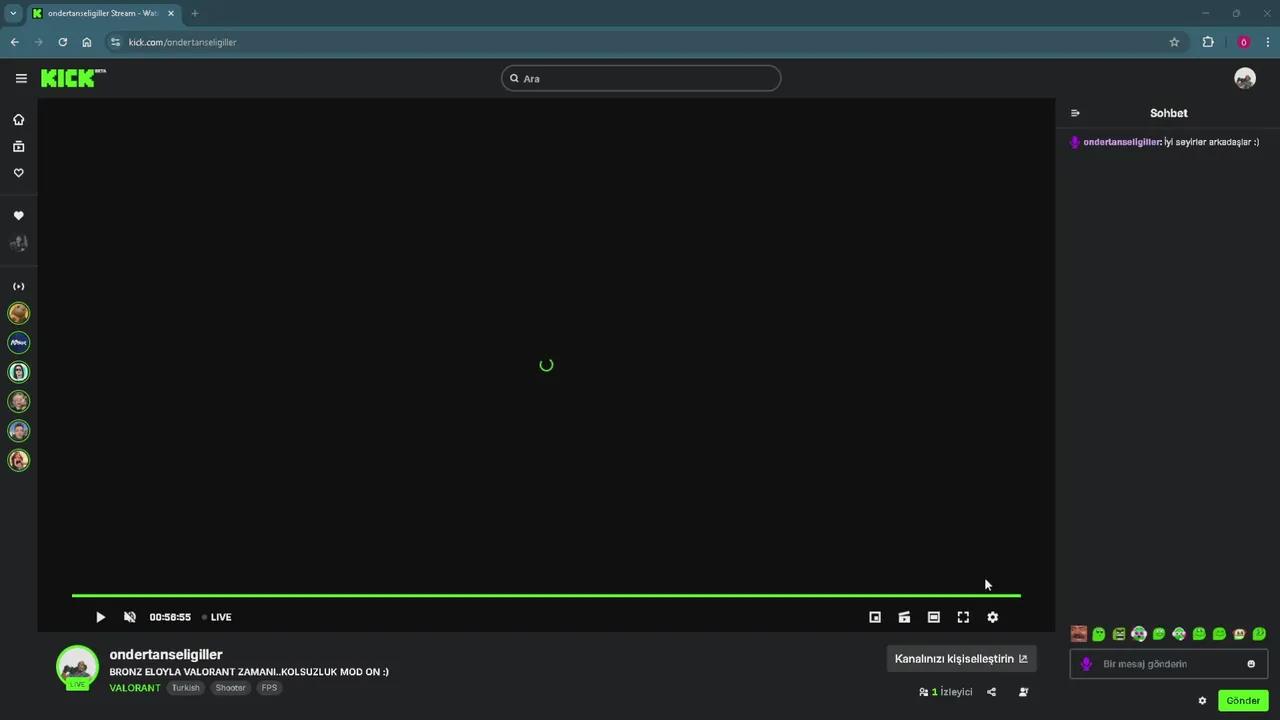Image resolution: width=1280 pixels, height=720 pixels.
Task: Bookmark this page with the star icon
Action: click(x=1174, y=42)
